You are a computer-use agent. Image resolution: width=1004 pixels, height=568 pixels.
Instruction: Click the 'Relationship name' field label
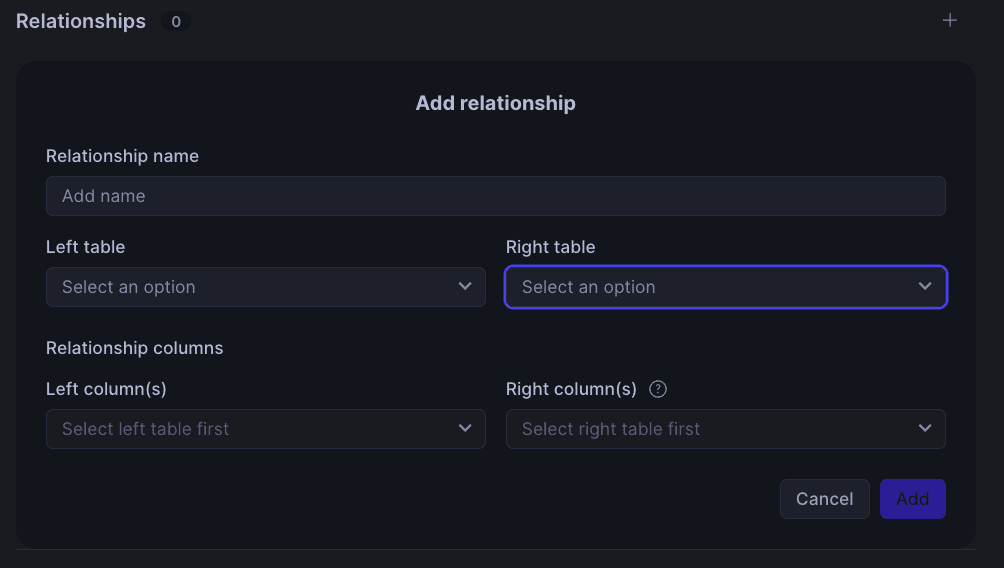(x=122, y=156)
